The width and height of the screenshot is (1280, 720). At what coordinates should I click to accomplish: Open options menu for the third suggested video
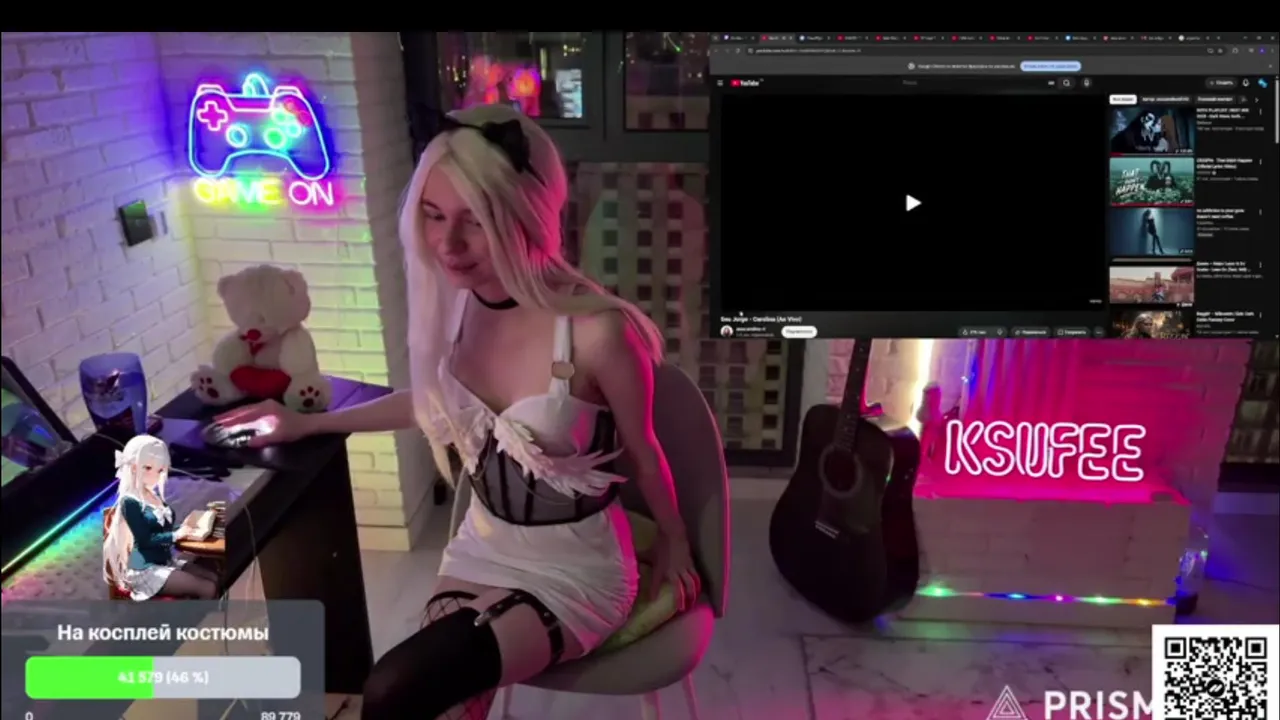(1260, 213)
